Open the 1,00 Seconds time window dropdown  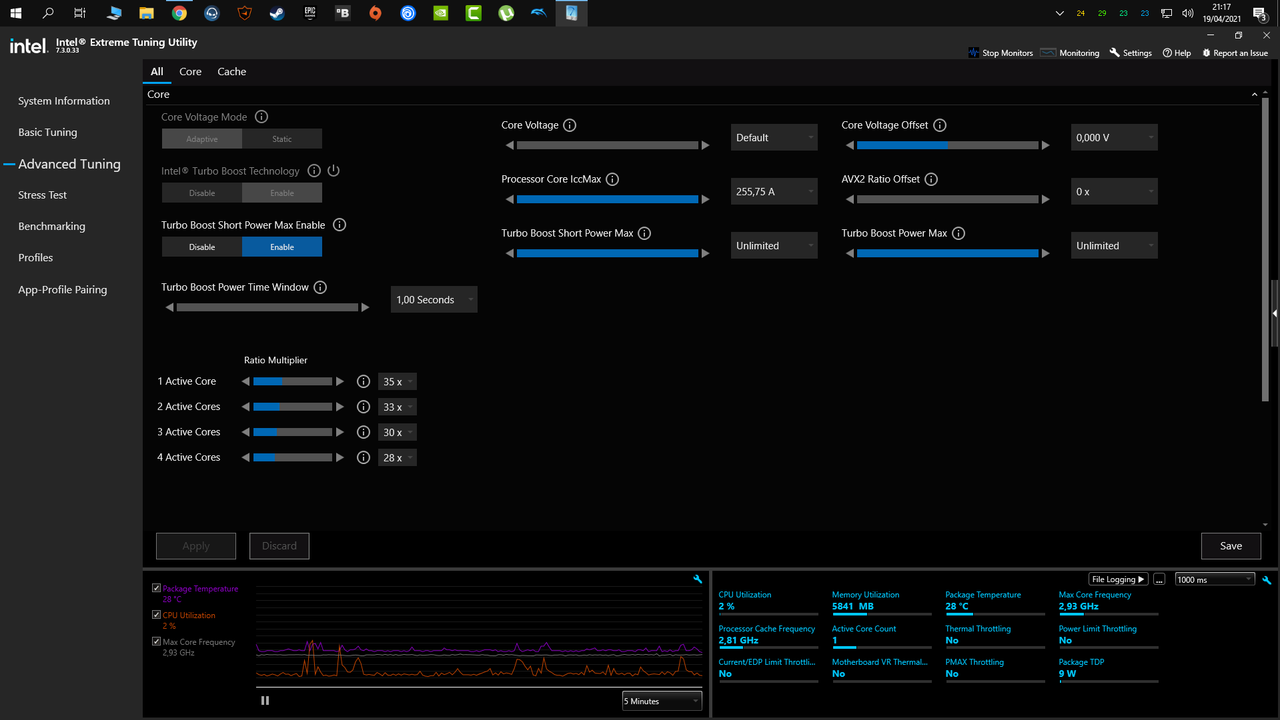[x=434, y=300]
